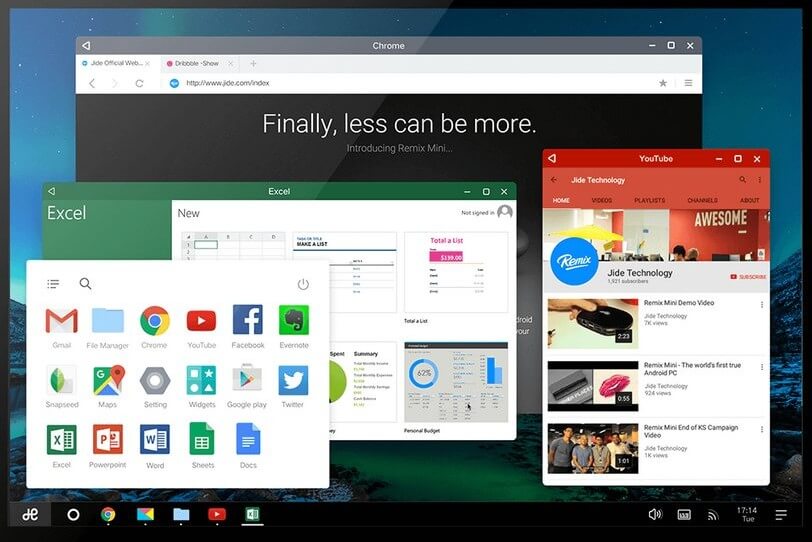This screenshot has height=542, width=812.
Task: Launch the Docs app
Action: click(x=248, y=439)
